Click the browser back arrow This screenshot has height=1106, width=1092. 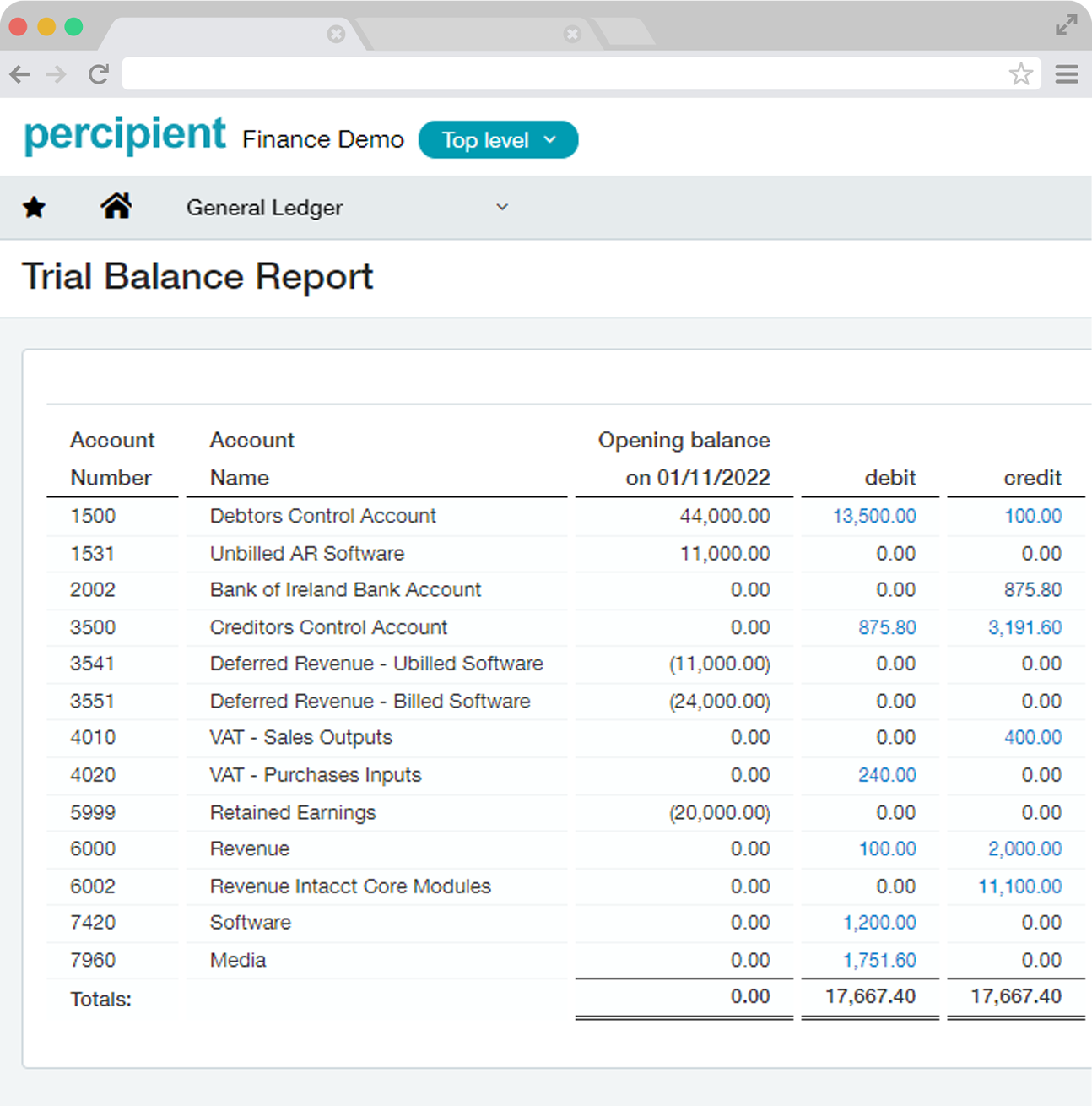pos(20,74)
